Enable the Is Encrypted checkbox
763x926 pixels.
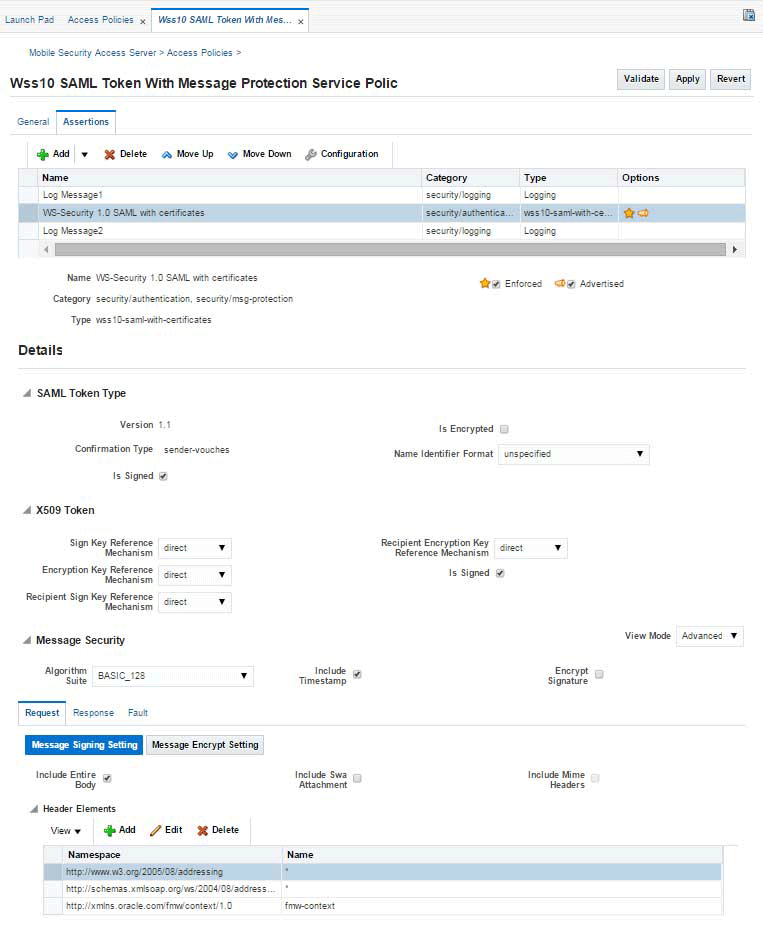tap(504, 429)
